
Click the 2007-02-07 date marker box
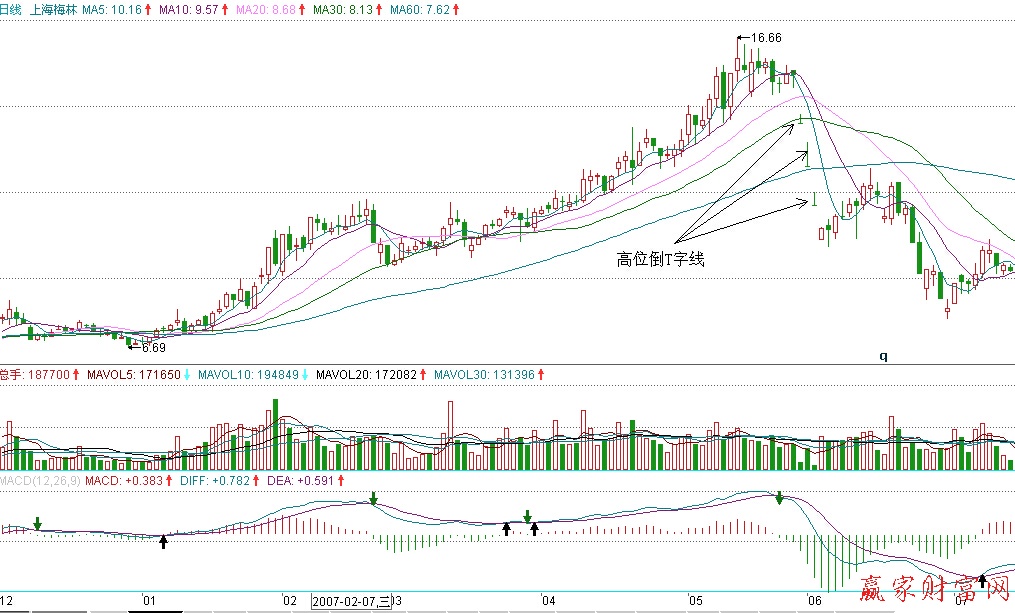(x=351, y=602)
